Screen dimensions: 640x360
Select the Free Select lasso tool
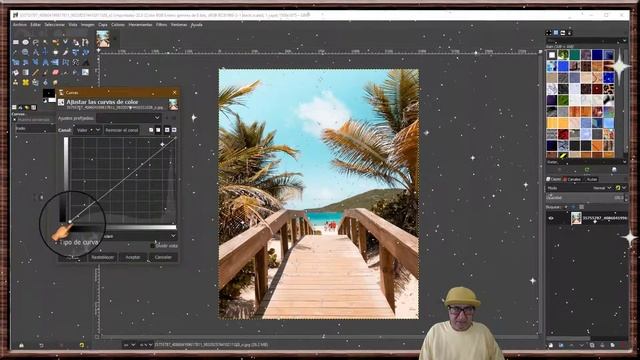click(x=36, y=42)
